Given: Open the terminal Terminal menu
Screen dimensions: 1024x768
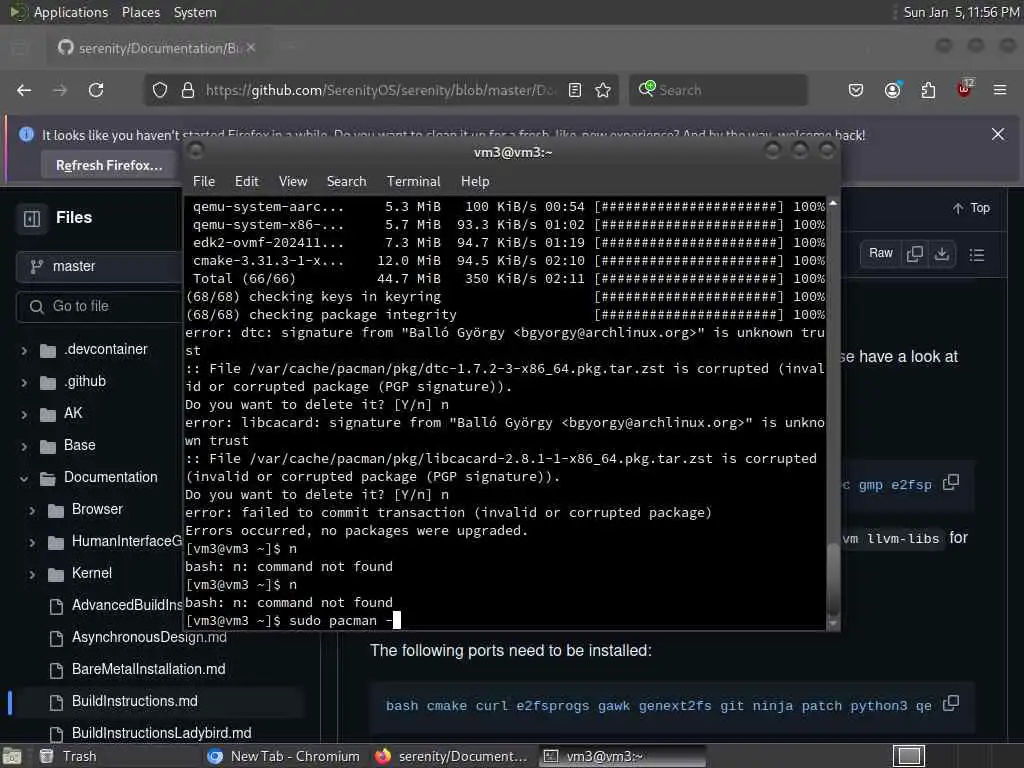Looking at the screenshot, I should (413, 182).
